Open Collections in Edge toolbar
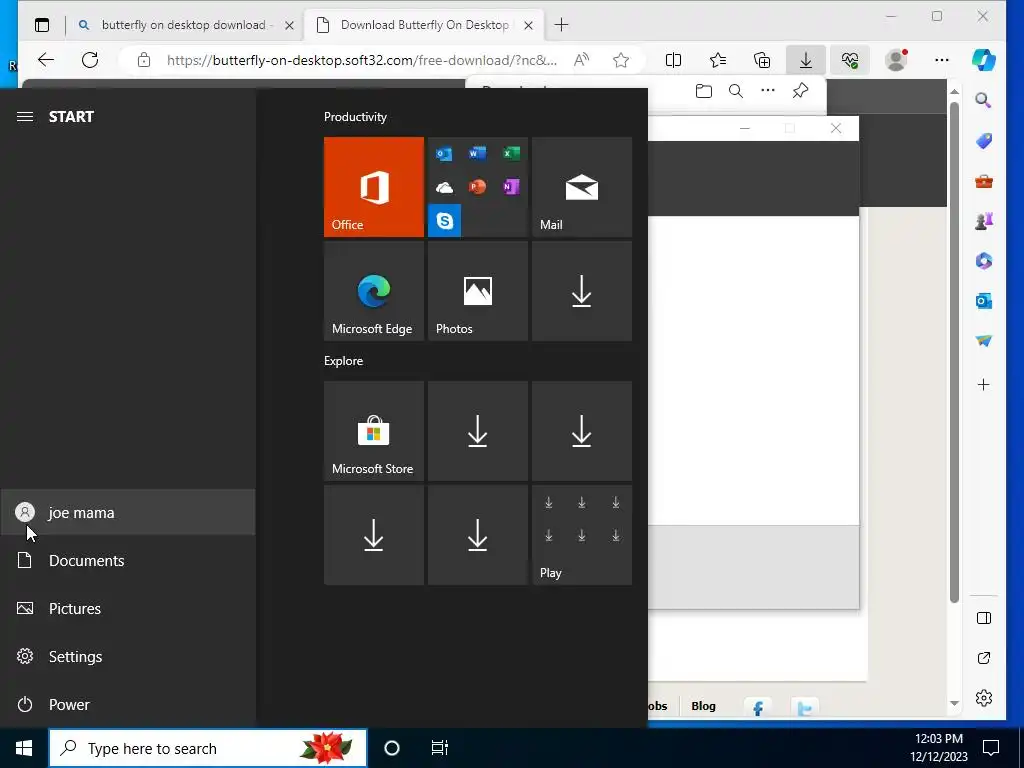Image resolution: width=1024 pixels, height=768 pixels. click(762, 60)
